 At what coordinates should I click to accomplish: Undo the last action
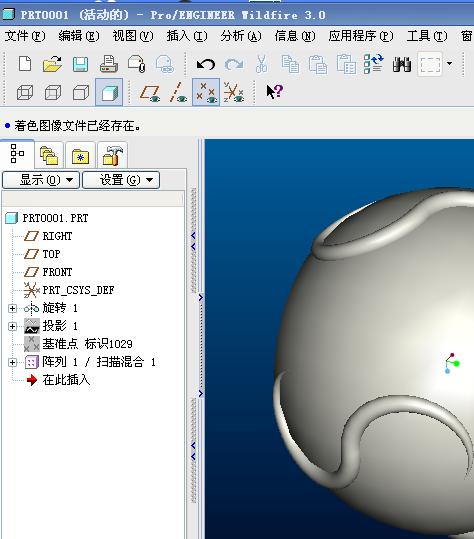(x=206, y=64)
